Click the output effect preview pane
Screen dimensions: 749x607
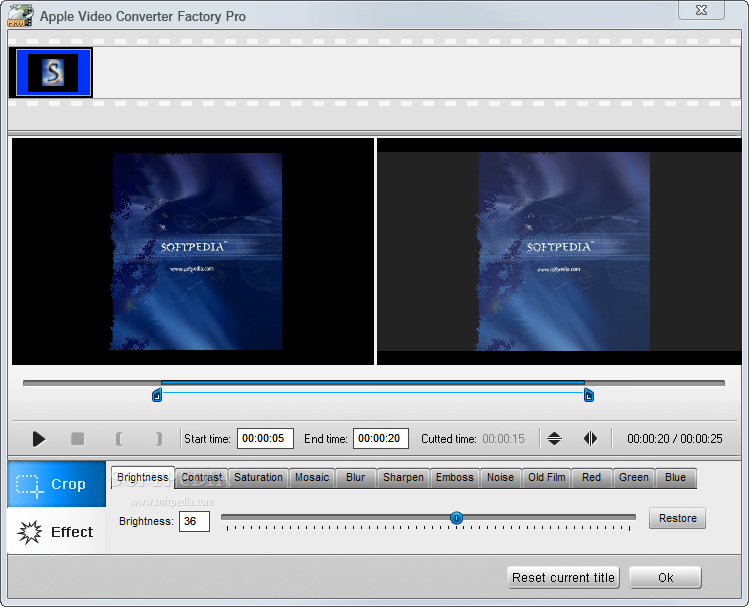[559, 252]
